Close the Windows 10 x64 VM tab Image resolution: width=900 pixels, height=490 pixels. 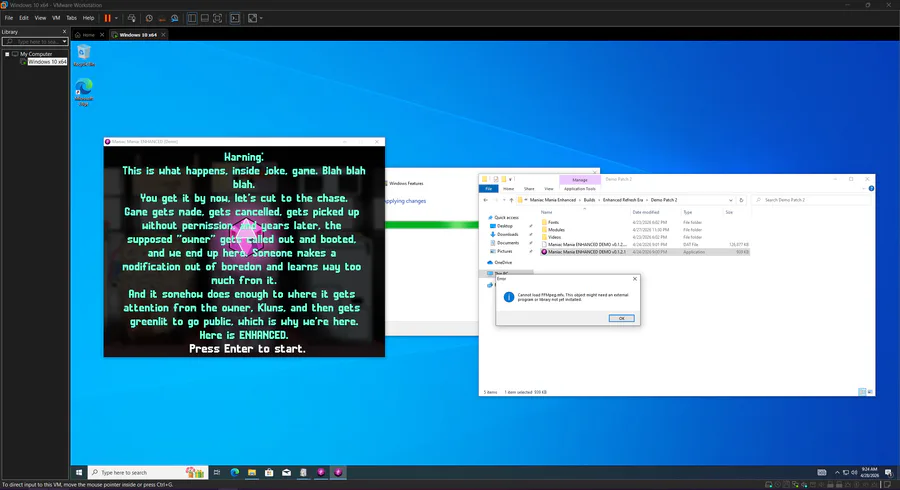point(163,35)
